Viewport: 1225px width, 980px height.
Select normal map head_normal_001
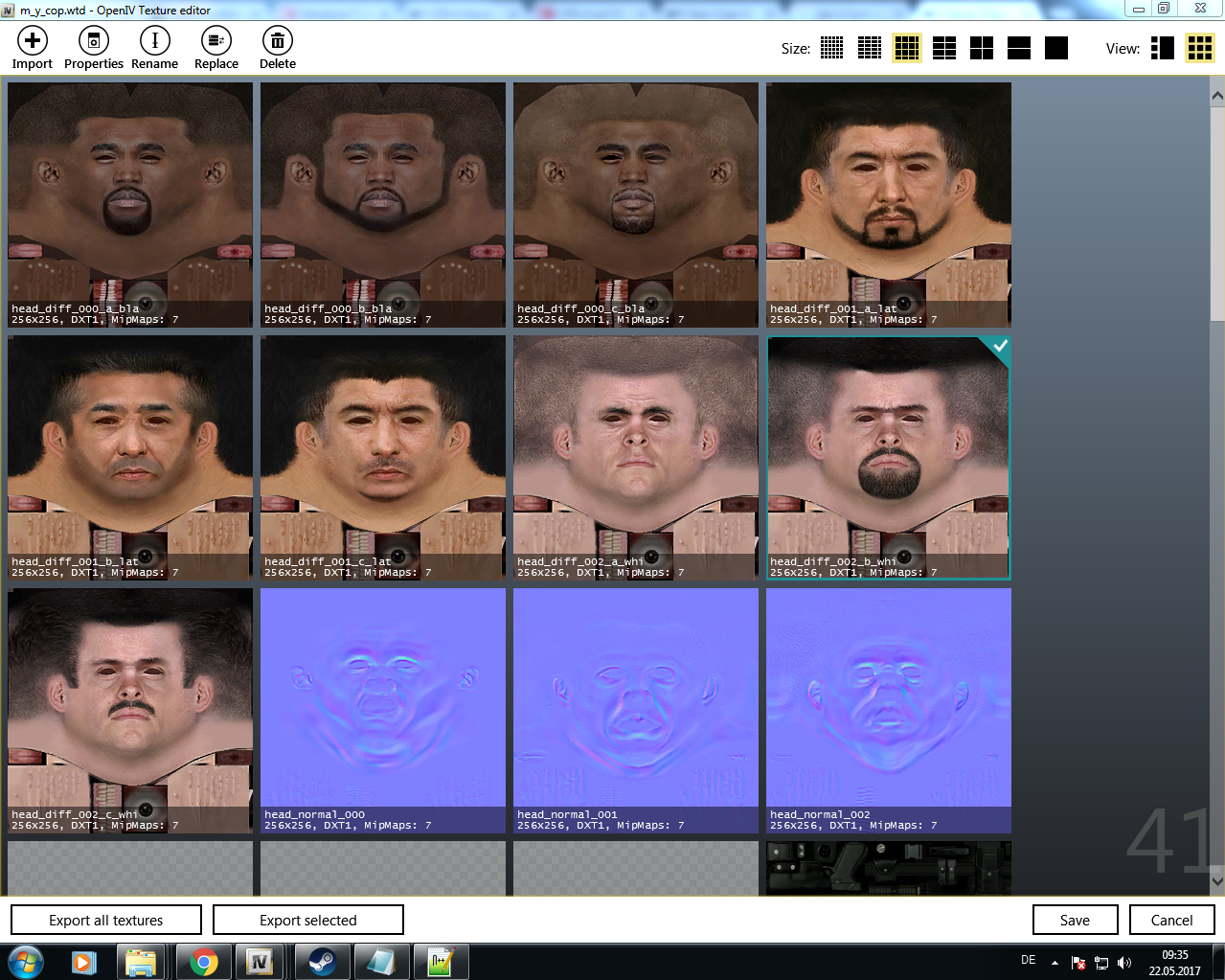pos(636,711)
